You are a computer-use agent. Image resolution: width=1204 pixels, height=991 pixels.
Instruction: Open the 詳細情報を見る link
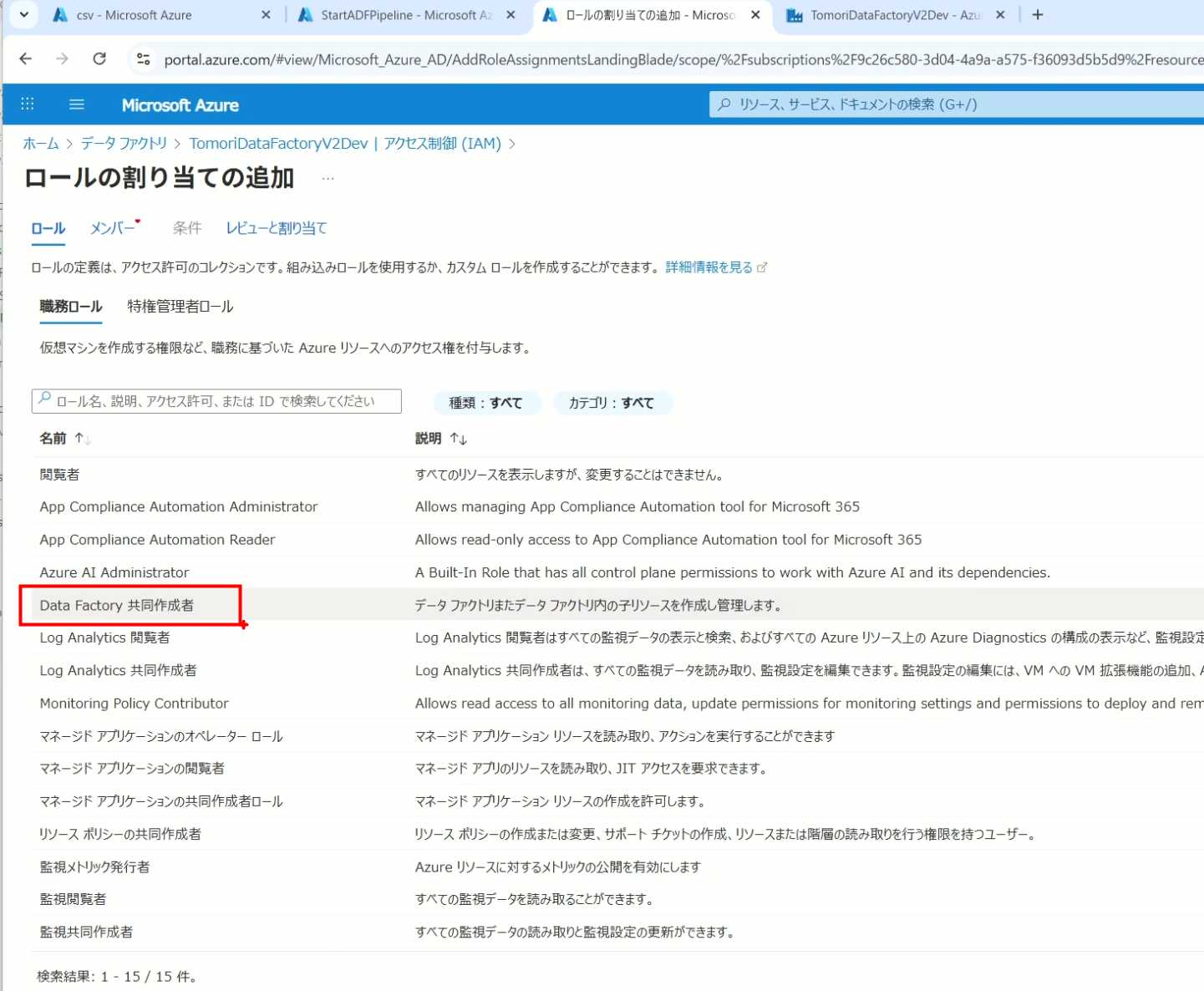click(709, 267)
